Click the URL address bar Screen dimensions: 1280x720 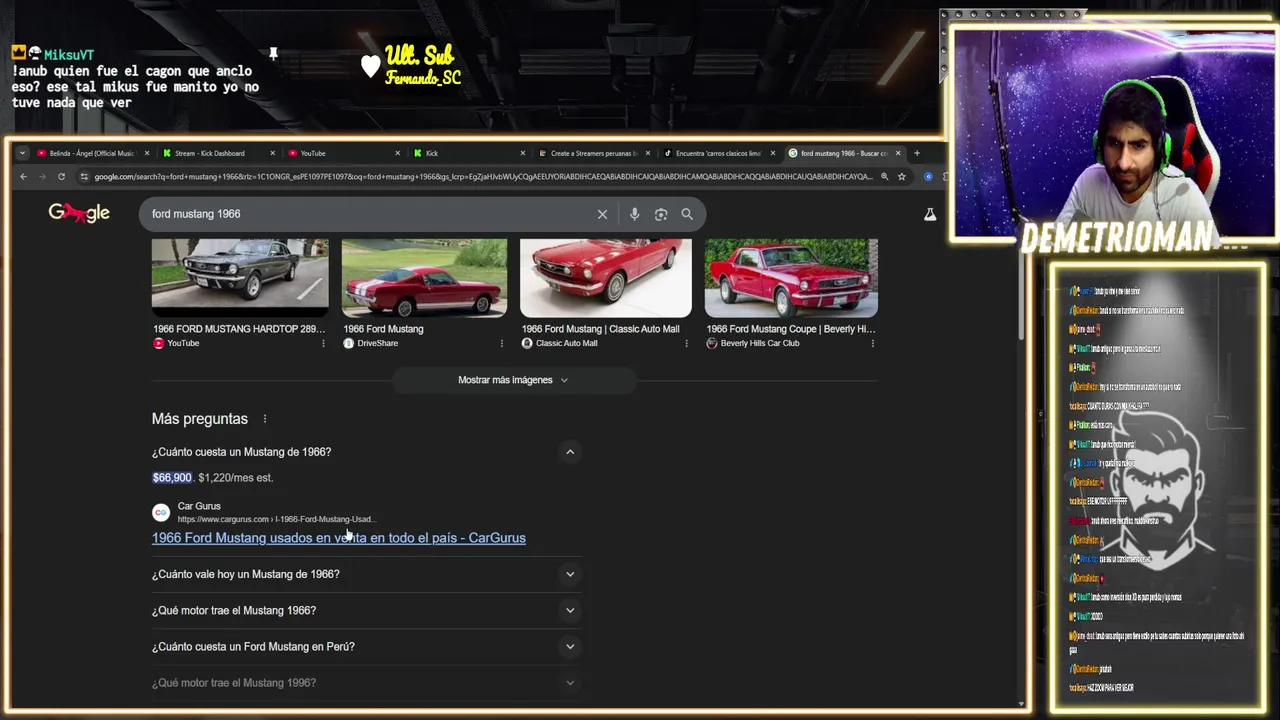pos(484,177)
